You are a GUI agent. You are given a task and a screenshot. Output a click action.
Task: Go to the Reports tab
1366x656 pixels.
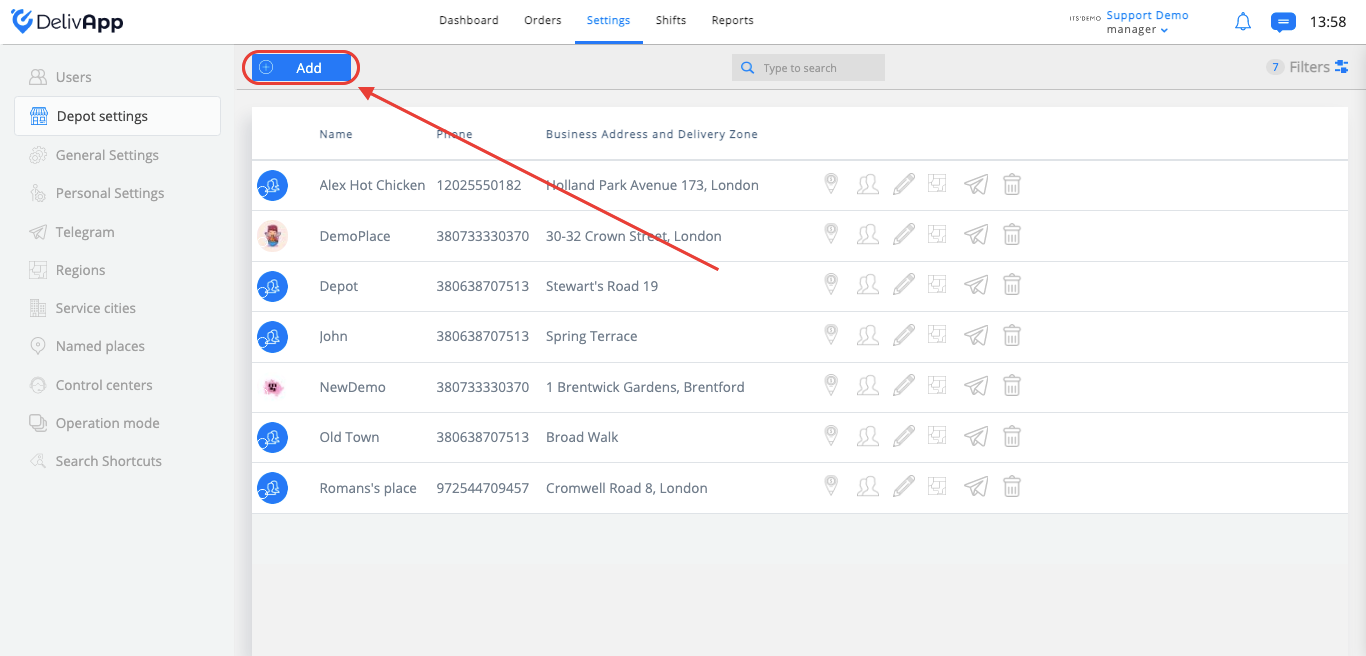click(732, 20)
